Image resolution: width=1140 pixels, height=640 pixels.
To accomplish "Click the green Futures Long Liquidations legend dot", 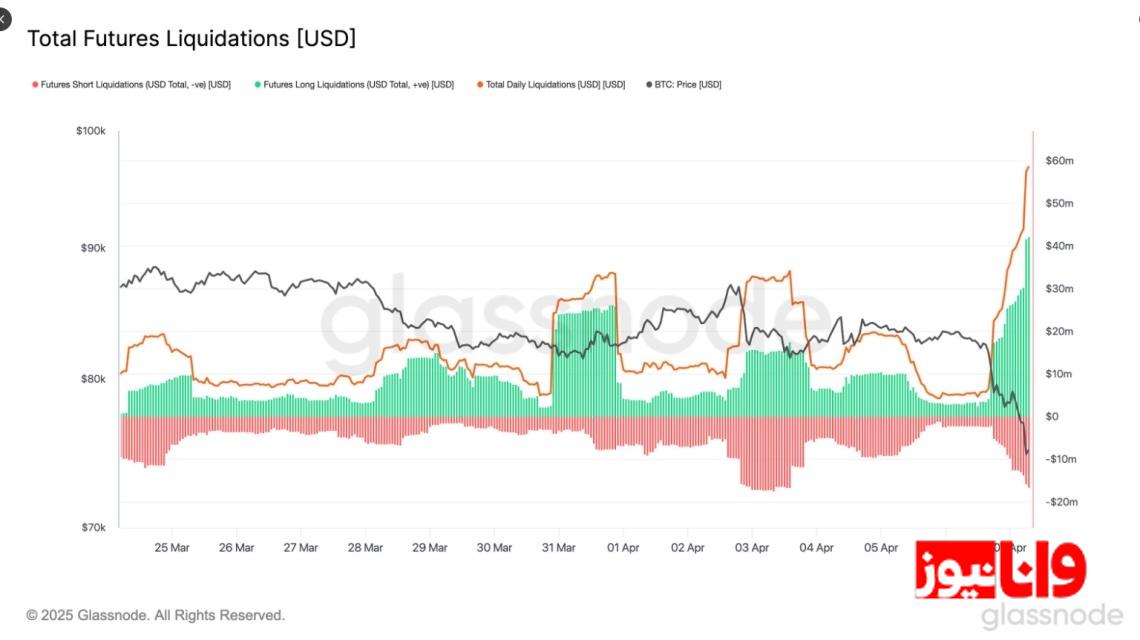I will (x=258, y=85).
